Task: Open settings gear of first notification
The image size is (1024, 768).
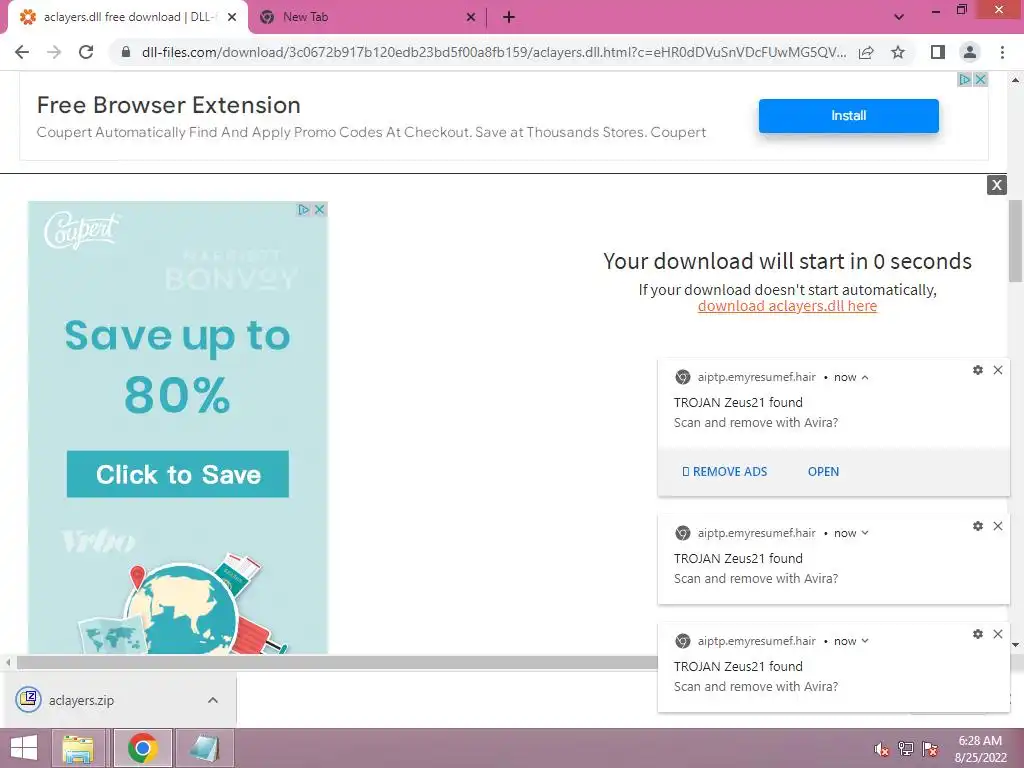Action: pyautogui.click(x=978, y=370)
